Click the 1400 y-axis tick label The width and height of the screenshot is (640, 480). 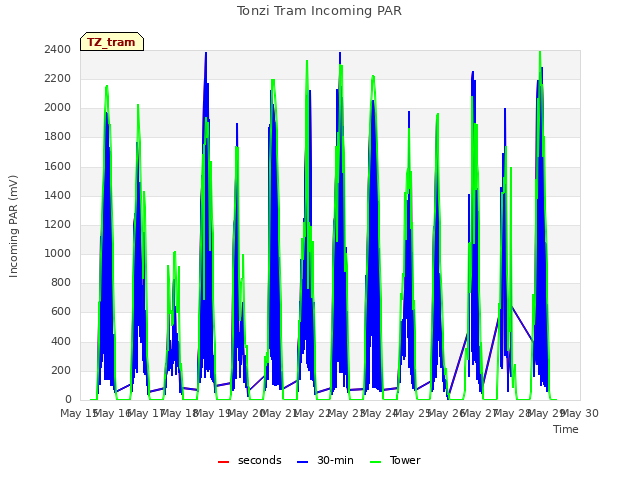58,196
